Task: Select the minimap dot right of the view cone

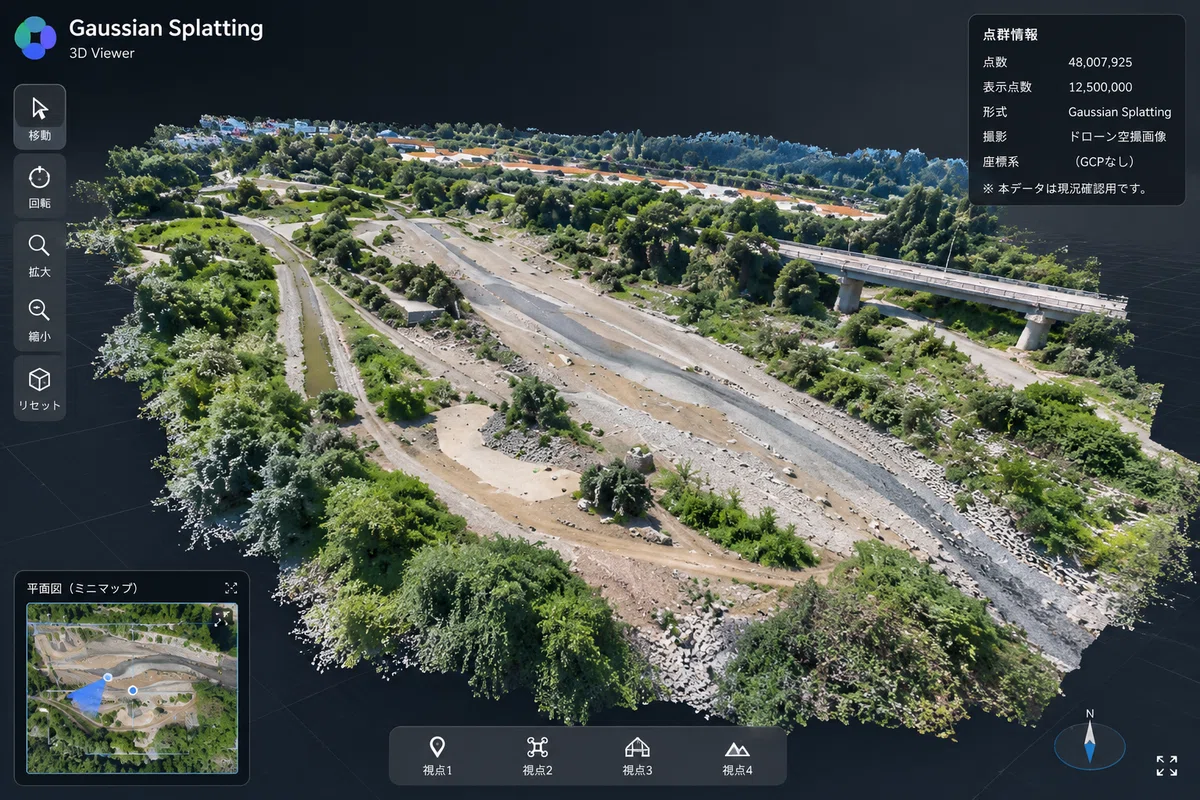Action: (x=132, y=690)
